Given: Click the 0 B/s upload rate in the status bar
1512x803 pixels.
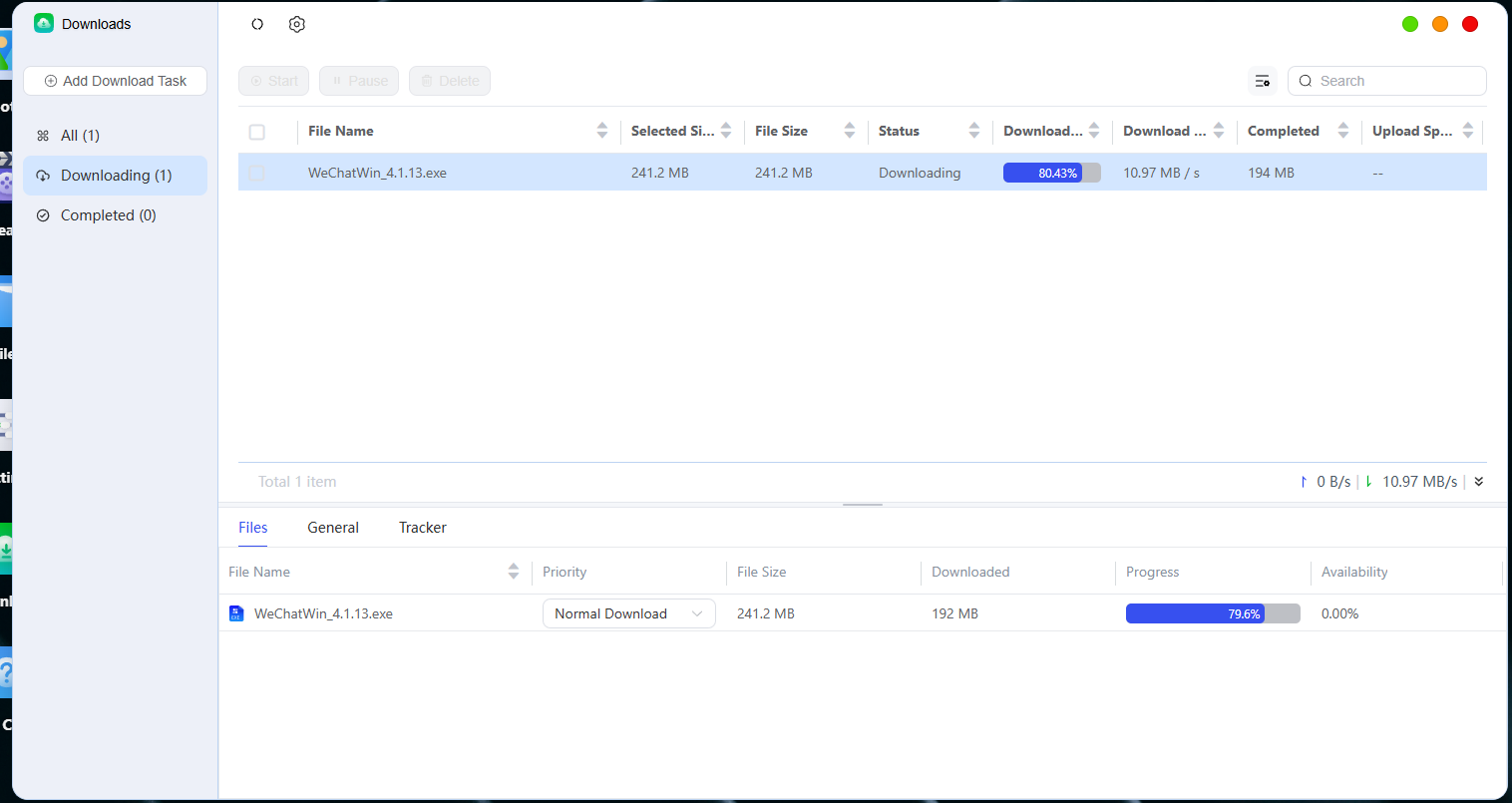Looking at the screenshot, I should [x=1333, y=482].
